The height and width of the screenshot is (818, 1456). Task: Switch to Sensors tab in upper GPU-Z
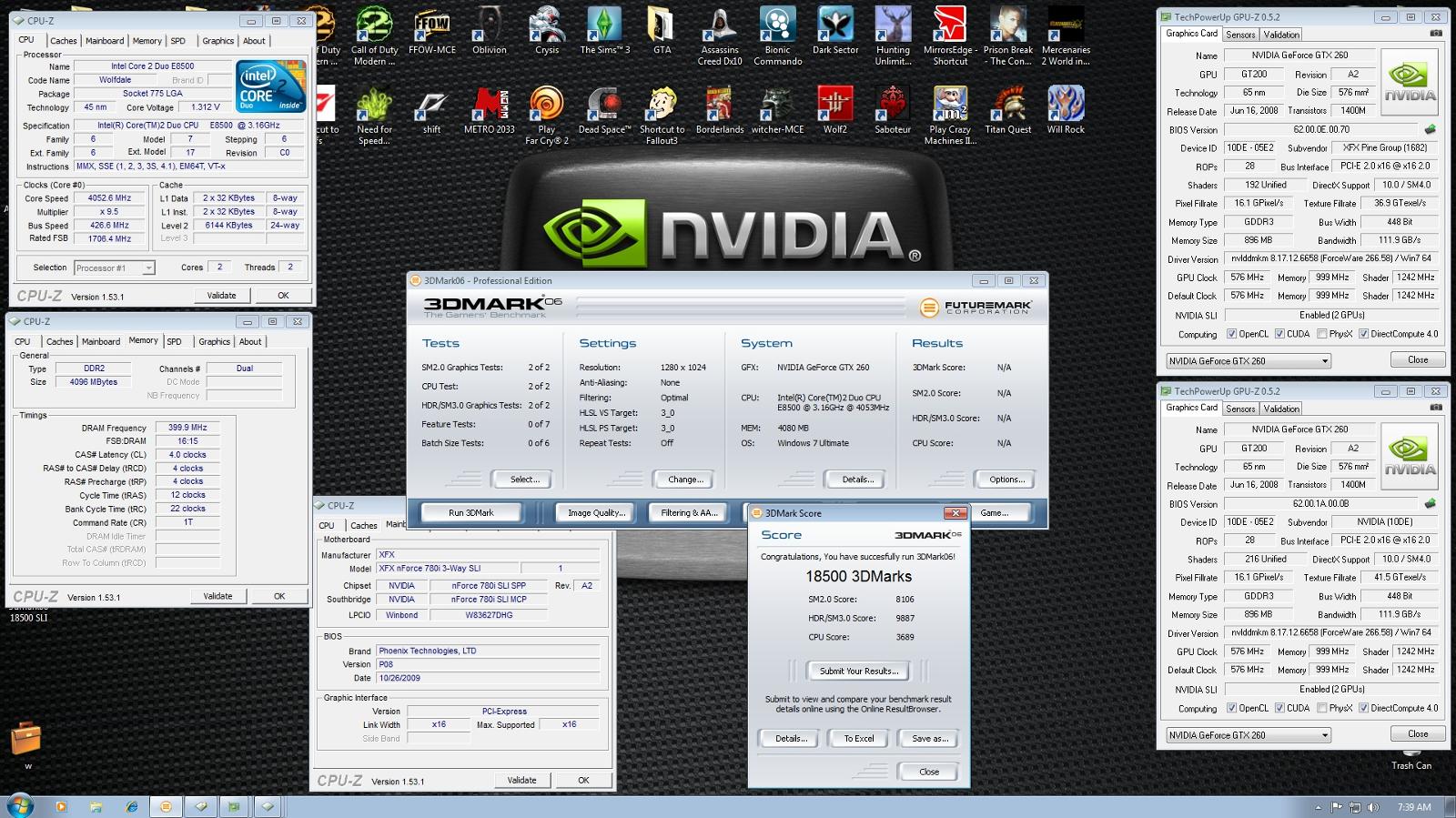1240,35
